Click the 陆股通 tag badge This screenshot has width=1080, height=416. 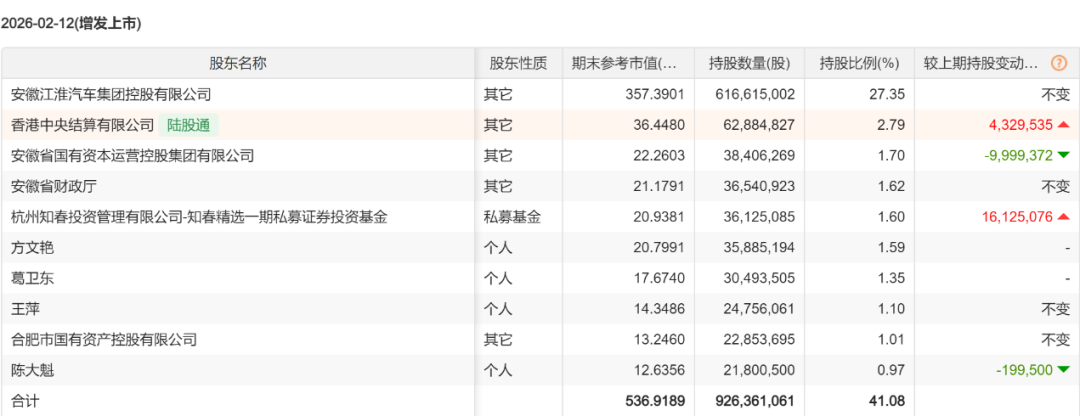(x=188, y=125)
